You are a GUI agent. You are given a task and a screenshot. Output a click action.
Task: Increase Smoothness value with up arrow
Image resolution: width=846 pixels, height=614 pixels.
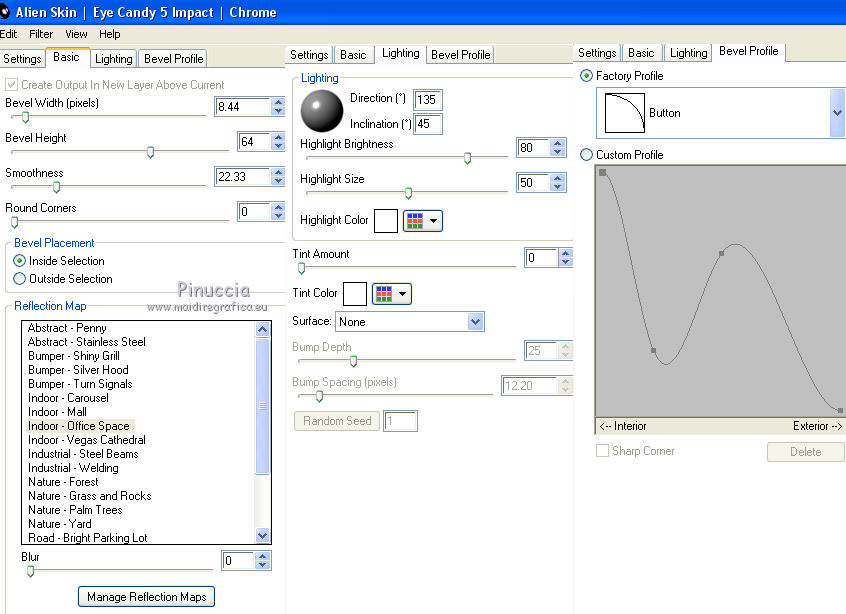tap(278, 172)
